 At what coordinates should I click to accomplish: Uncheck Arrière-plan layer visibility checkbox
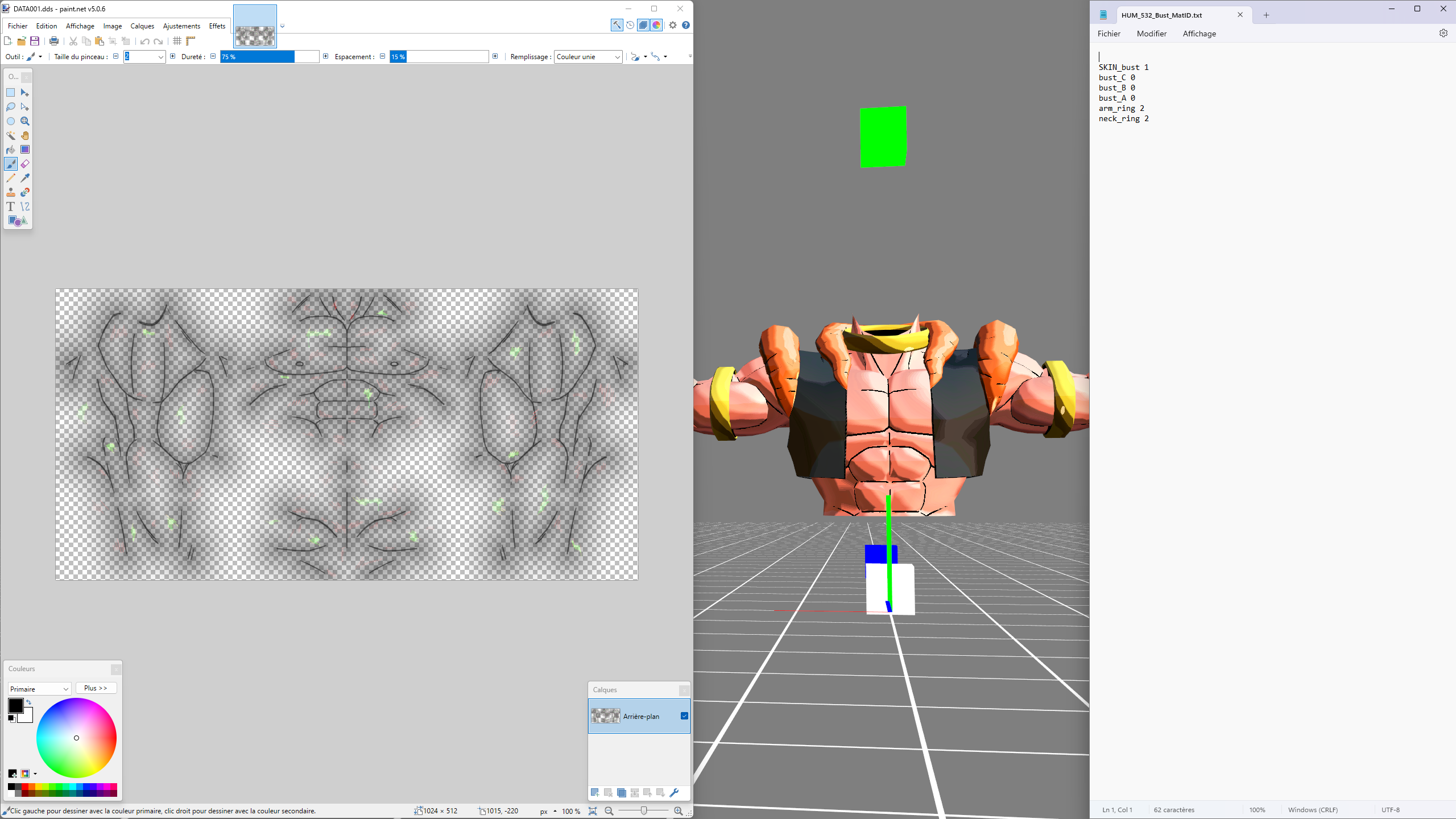(x=684, y=716)
